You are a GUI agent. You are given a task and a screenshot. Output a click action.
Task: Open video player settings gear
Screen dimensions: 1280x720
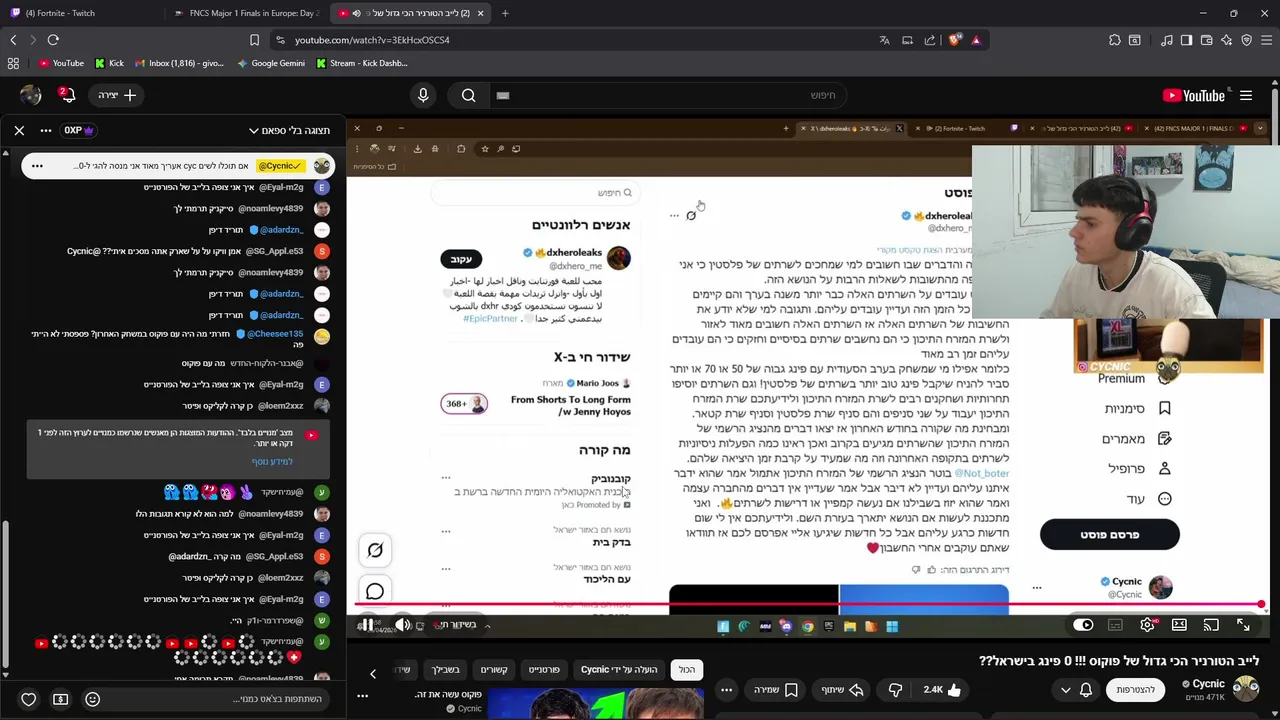pyautogui.click(x=1148, y=625)
